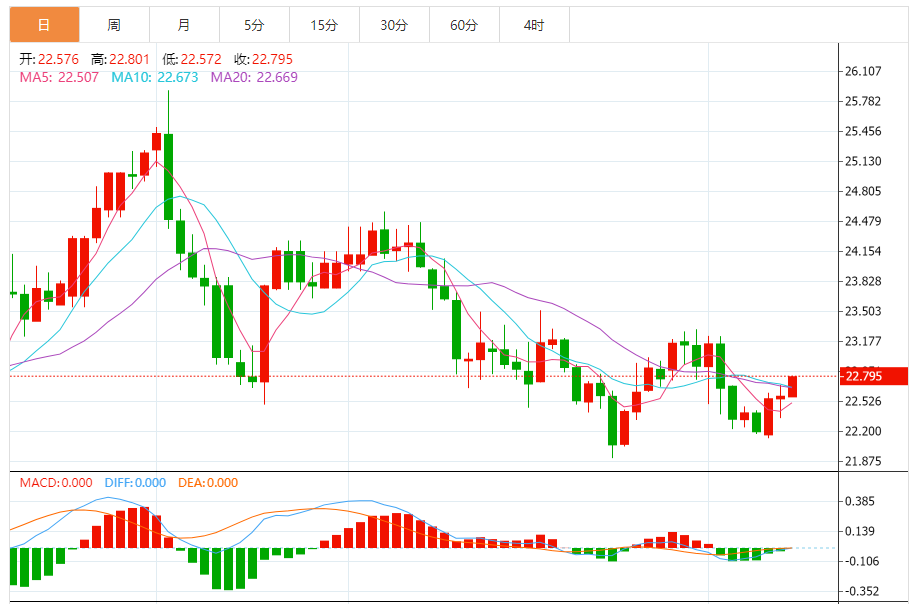Image resolution: width=914 pixels, height=604 pixels.
Task: Click the 23.503 price axis label
Action: 863,311
